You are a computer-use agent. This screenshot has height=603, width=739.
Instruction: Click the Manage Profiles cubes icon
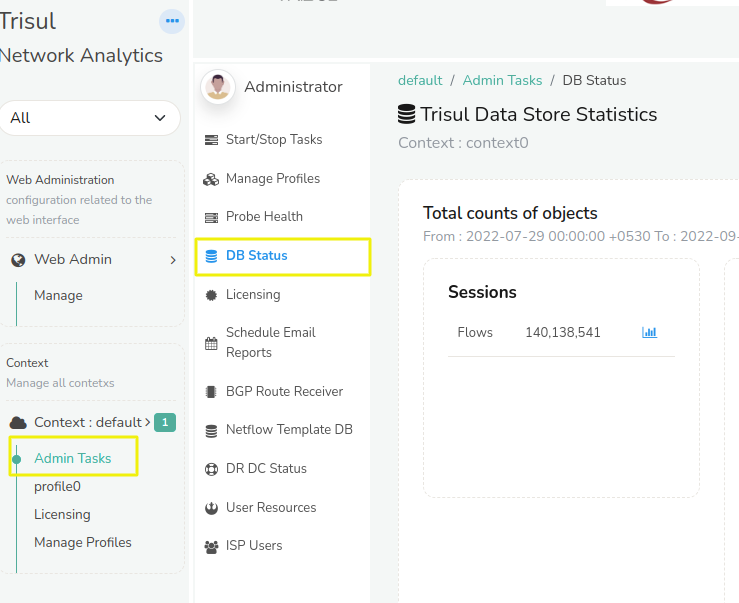(x=211, y=180)
